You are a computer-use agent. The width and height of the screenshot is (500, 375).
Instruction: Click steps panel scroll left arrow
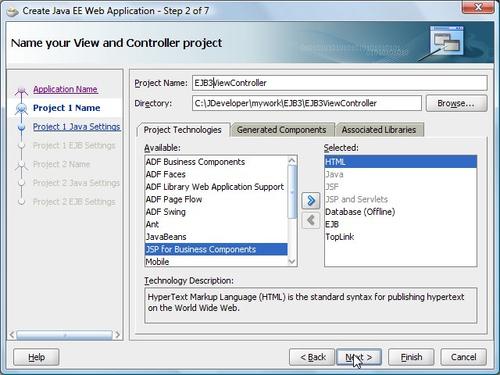tap(12, 335)
